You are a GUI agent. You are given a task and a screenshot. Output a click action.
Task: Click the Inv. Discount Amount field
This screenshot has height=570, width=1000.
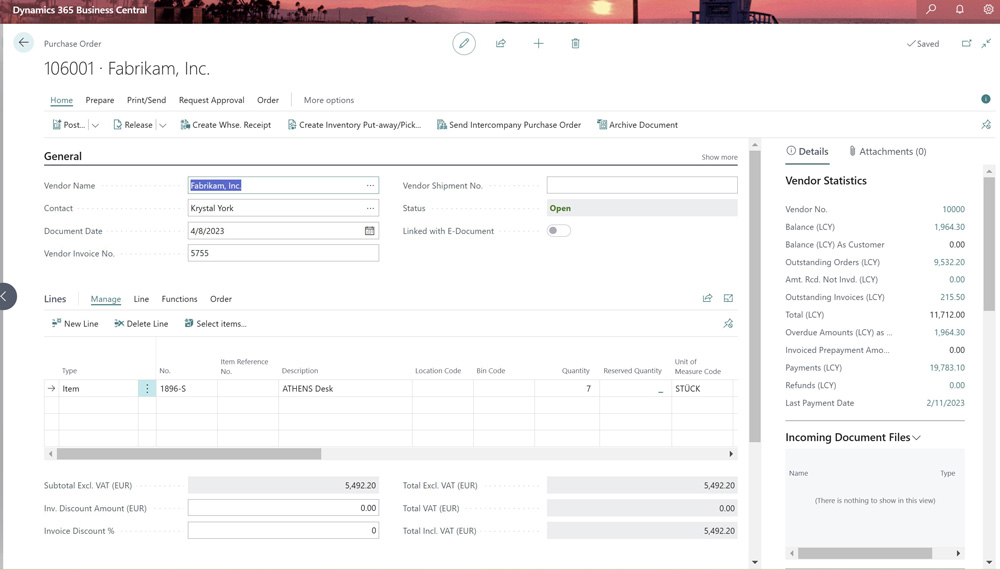[x=283, y=508]
